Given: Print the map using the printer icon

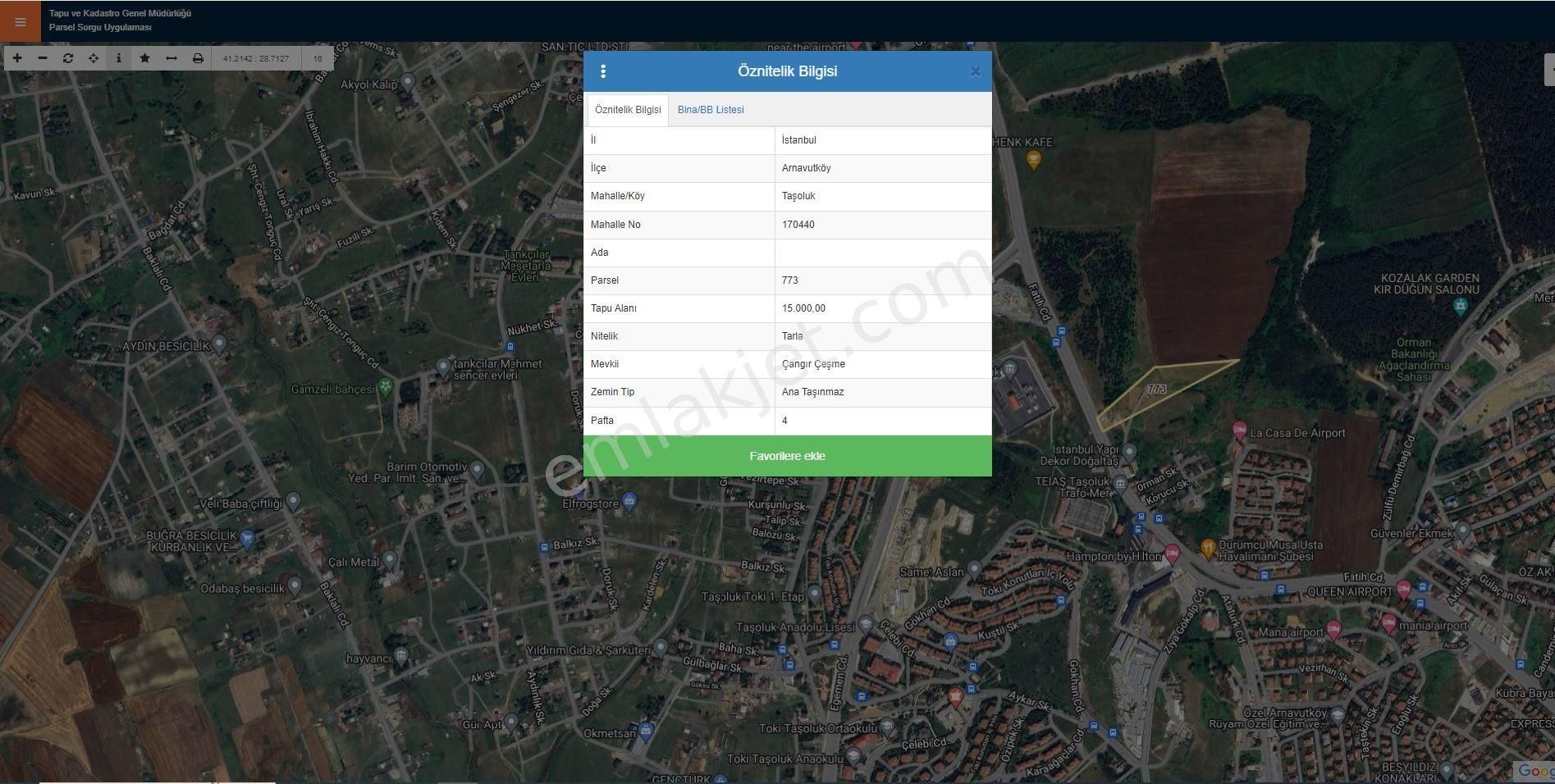Looking at the screenshot, I should point(198,58).
